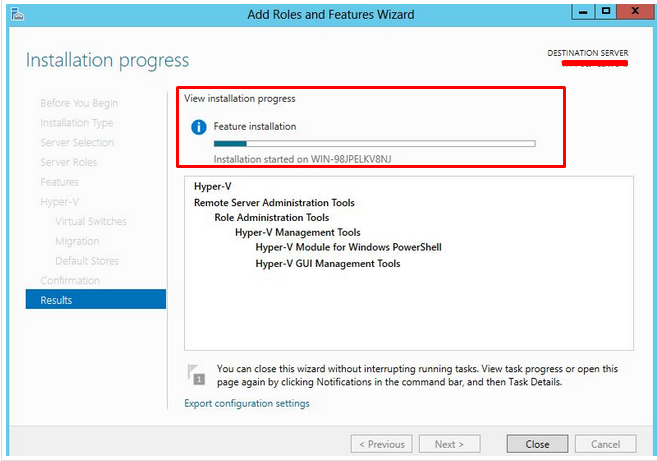Click 'View installation progress' heading
The image size is (657, 461).
[x=240, y=98]
